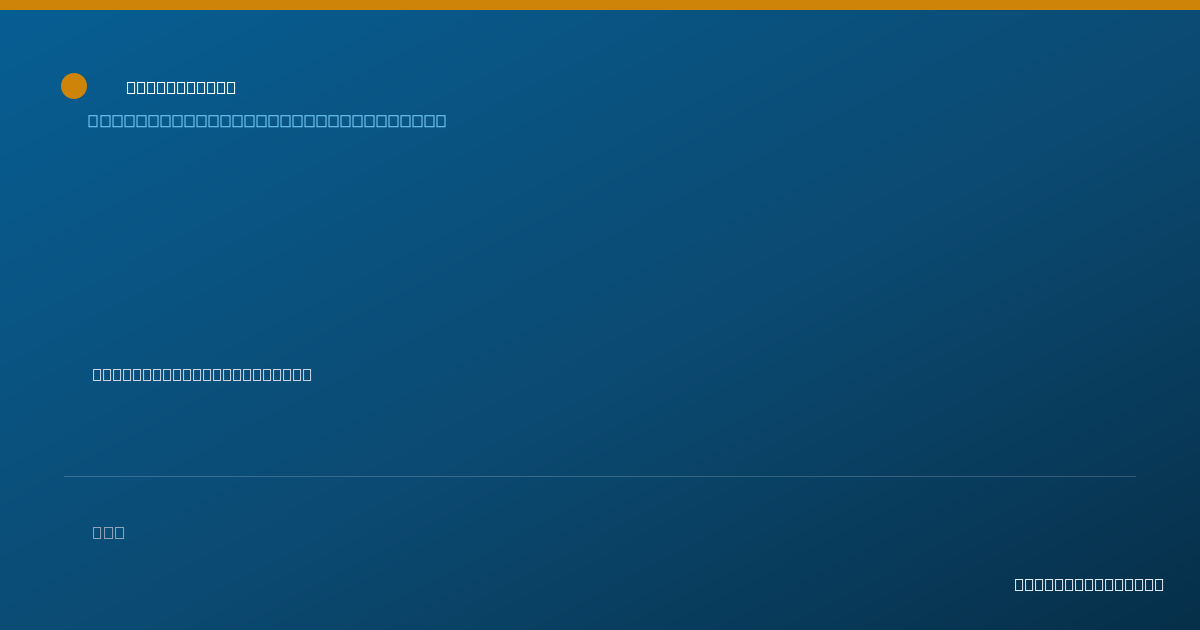Click the thin horizontal divider line
The width and height of the screenshot is (1200, 630).
point(600,476)
